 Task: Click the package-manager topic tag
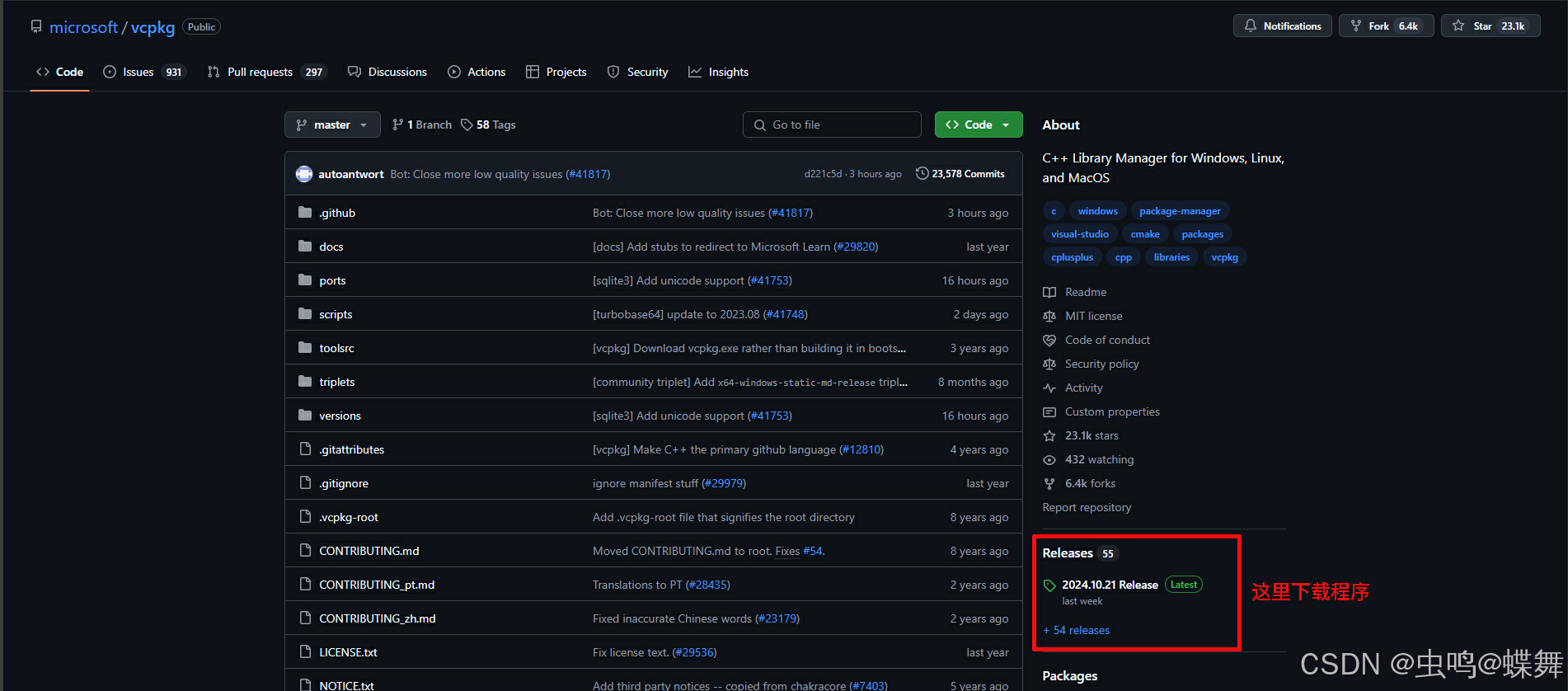[x=1180, y=211]
